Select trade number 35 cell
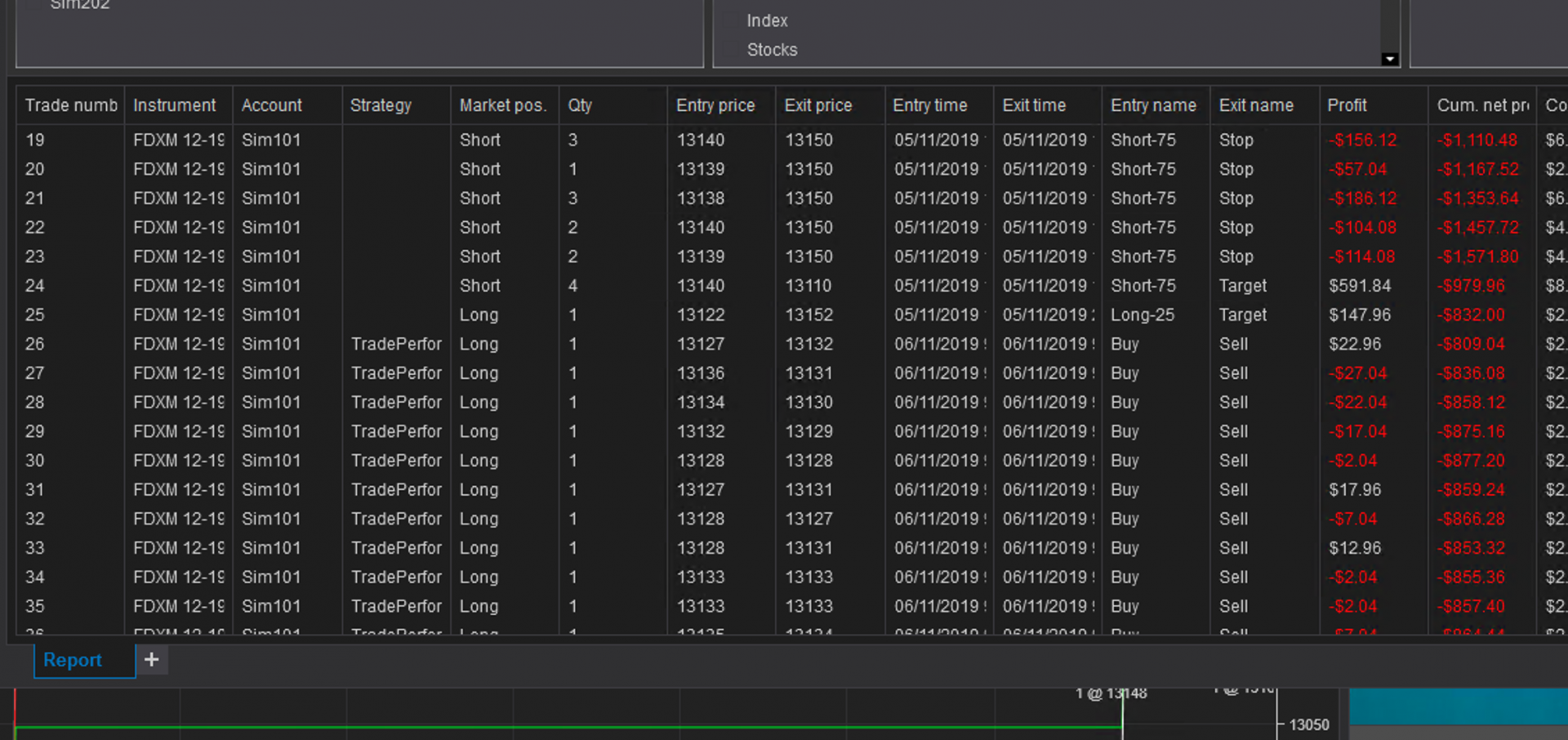Screen dimensions: 1568x740 point(35,607)
